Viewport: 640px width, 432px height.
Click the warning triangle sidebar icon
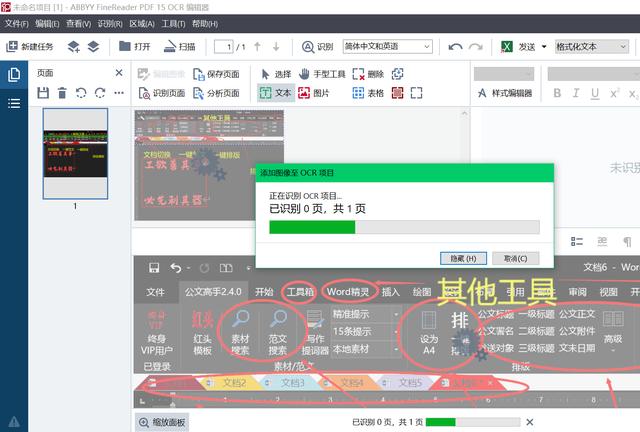tap(14, 421)
